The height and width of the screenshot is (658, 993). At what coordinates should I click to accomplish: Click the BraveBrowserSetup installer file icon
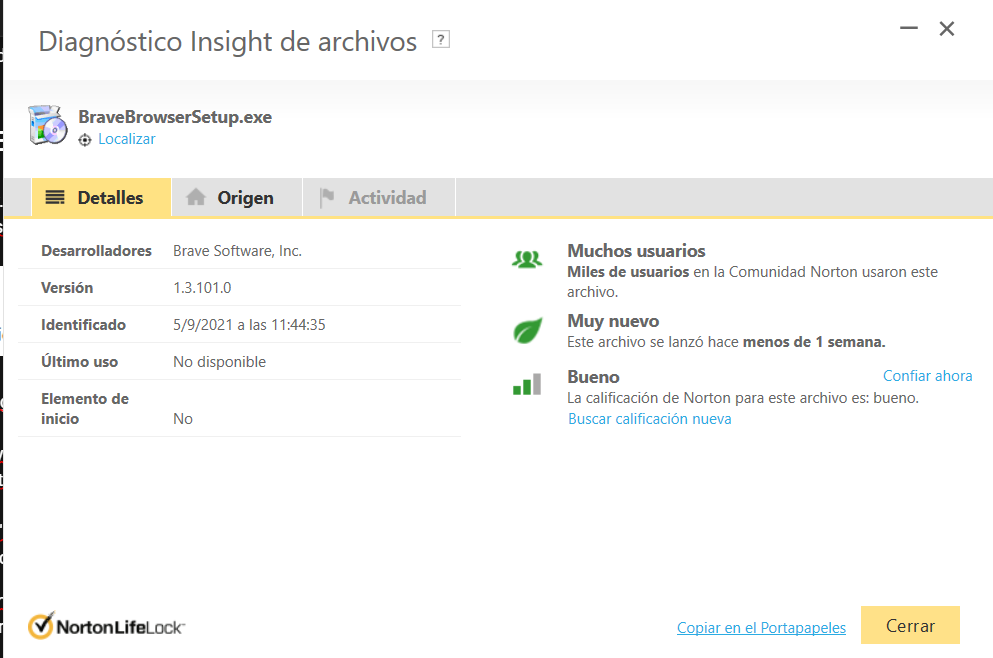pyautogui.click(x=47, y=125)
